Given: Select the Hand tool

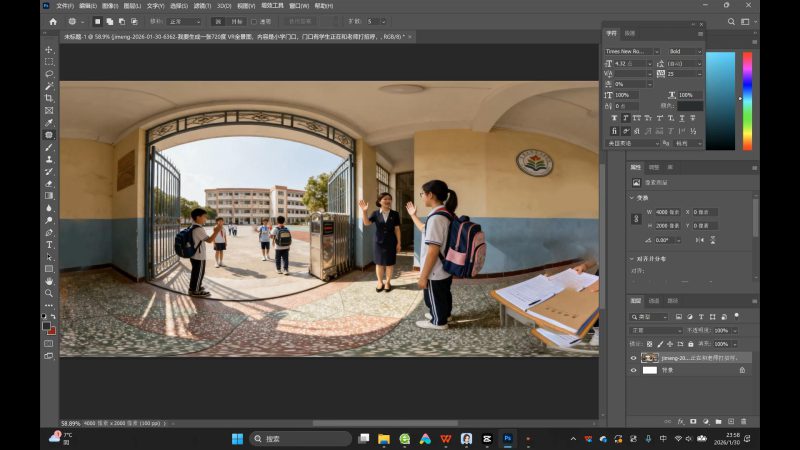Looking at the screenshot, I should coord(49,281).
